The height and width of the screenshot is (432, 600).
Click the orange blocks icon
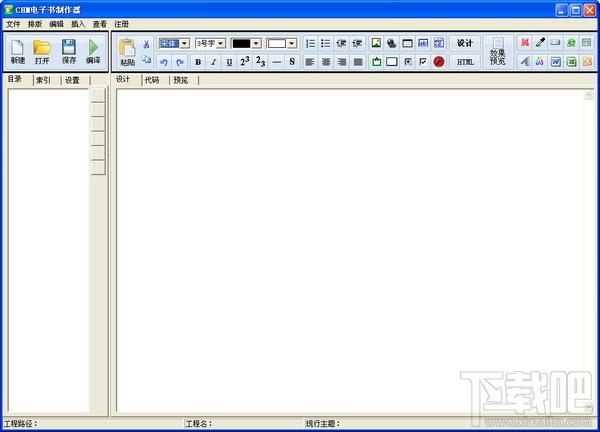(587, 62)
